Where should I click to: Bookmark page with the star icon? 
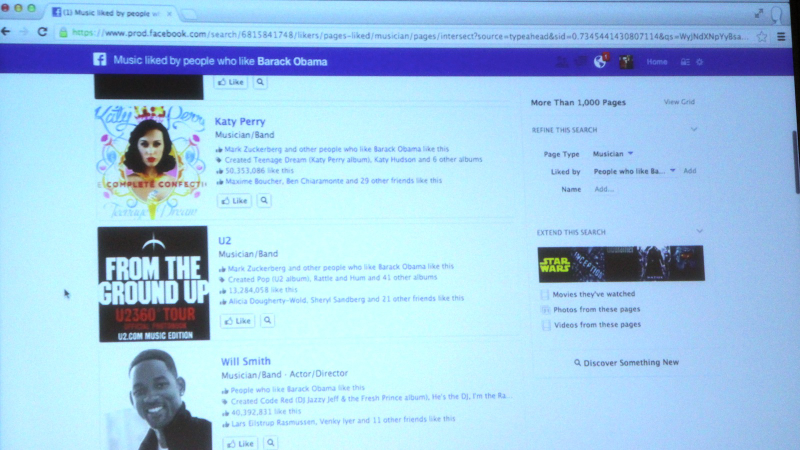[x=762, y=36]
